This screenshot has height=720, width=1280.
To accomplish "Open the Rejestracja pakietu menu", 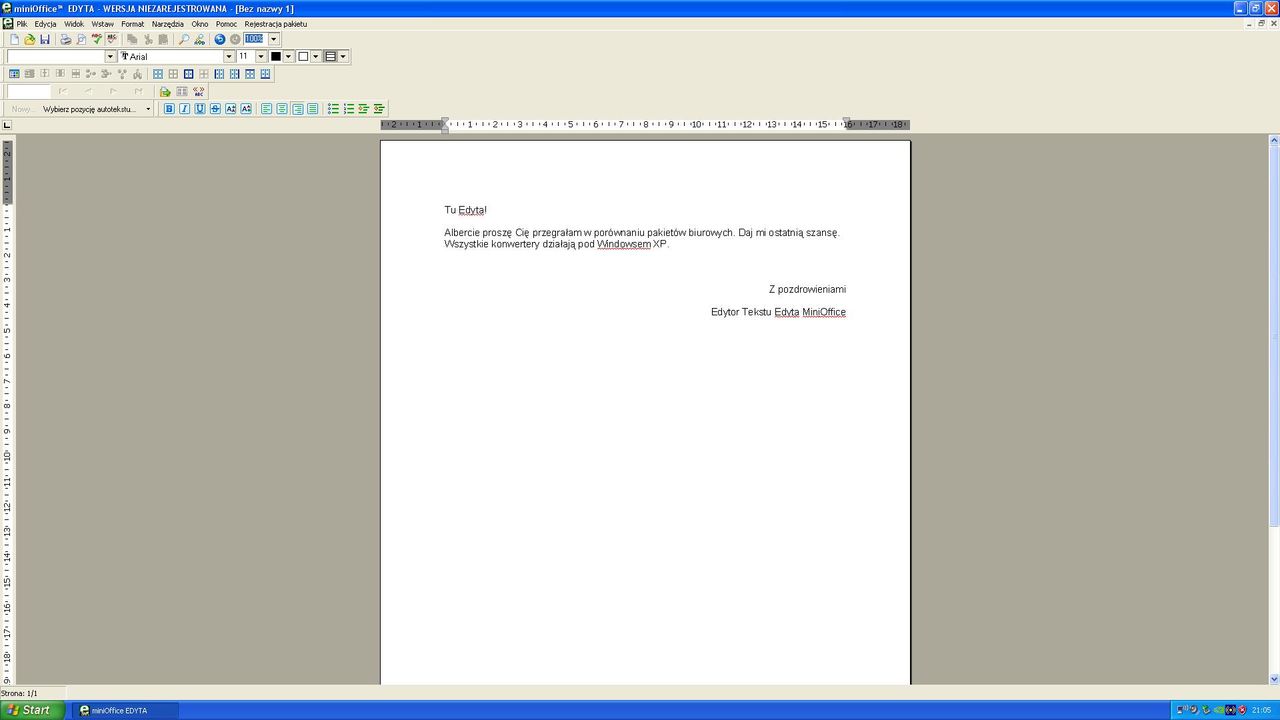I will (x=276, y=24).
